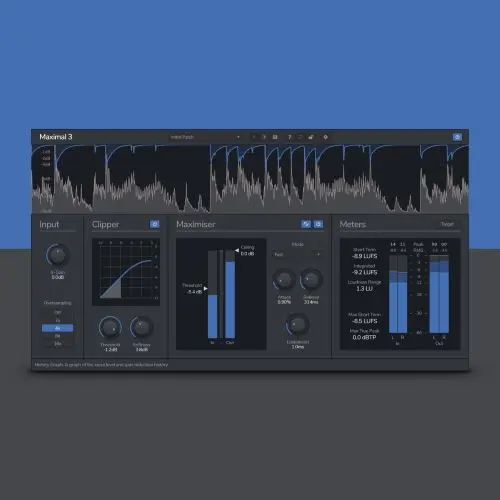Toggle the Clipper section power button
The image size is (500, 500).
click(154, 224)
